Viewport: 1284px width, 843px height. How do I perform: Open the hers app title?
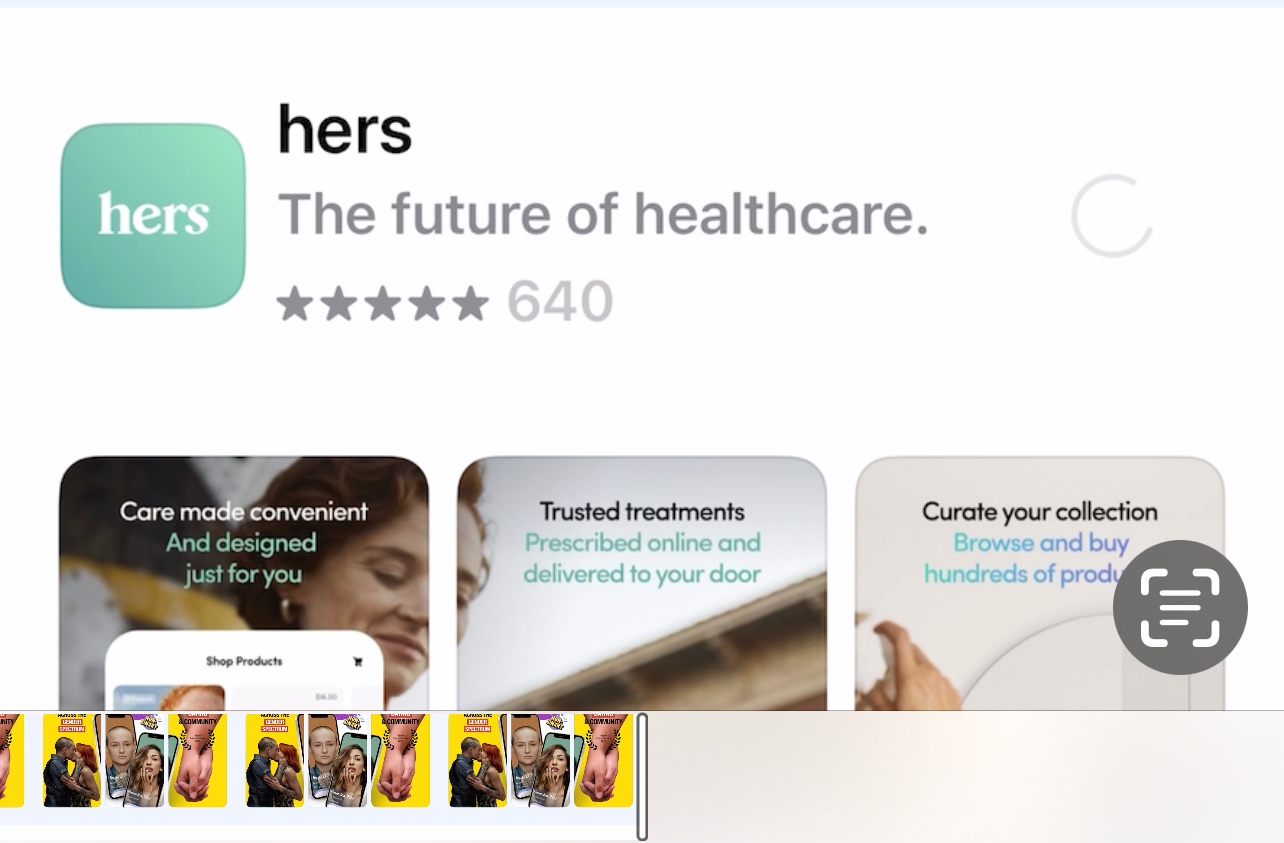coord(344,128)
